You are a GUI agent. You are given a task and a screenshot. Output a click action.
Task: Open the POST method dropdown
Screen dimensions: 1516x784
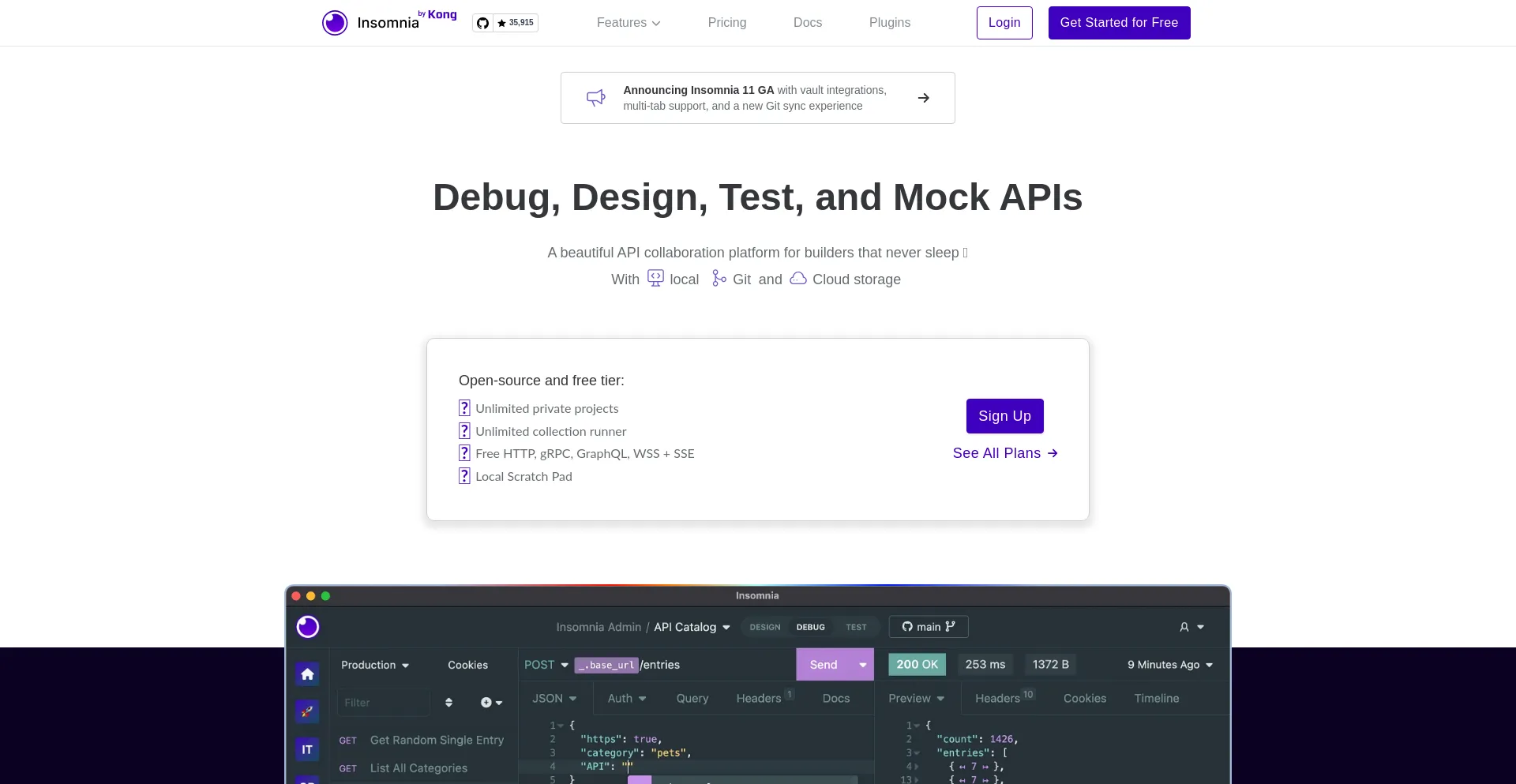coord(546,665)
